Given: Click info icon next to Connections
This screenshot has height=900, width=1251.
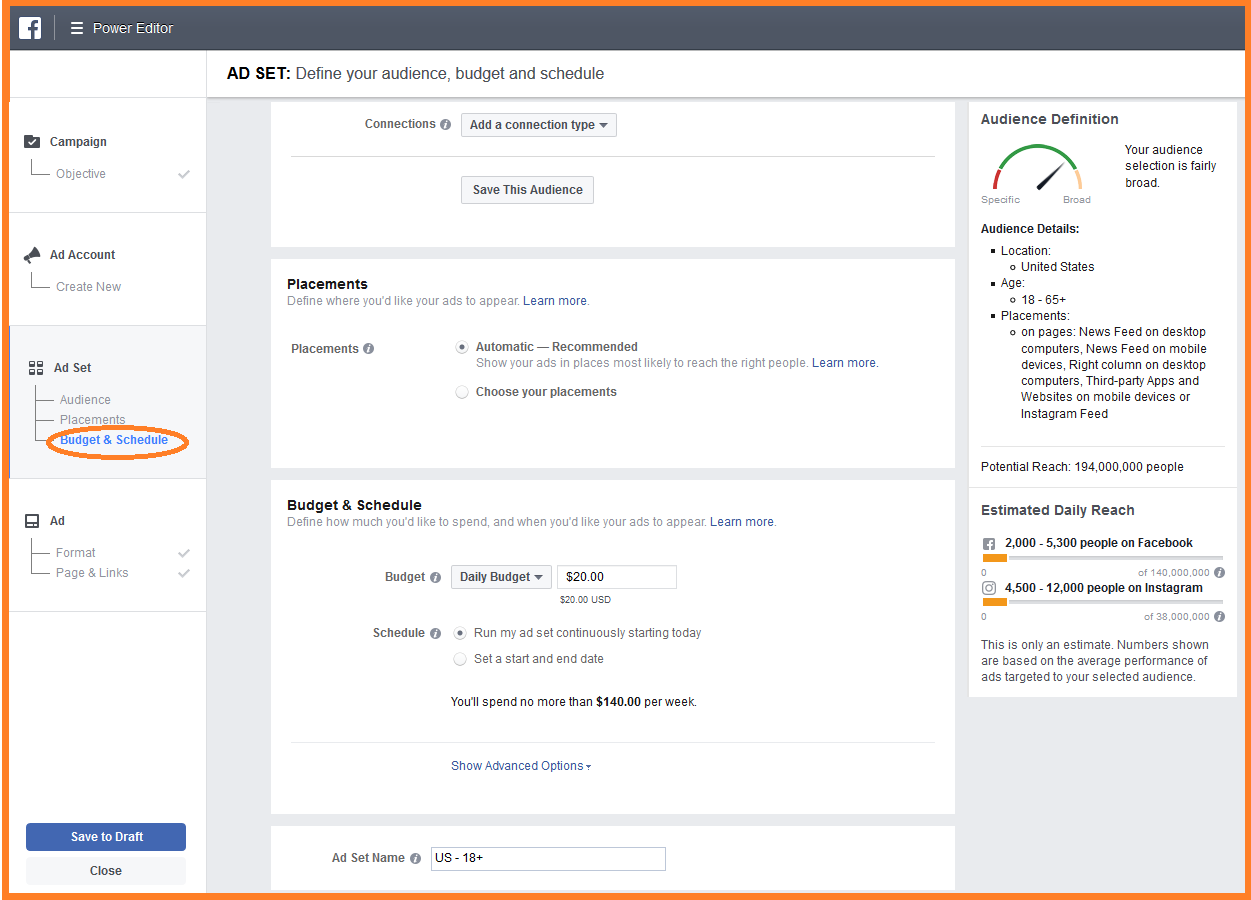Looking at the screenshot, I should (446, 125).
